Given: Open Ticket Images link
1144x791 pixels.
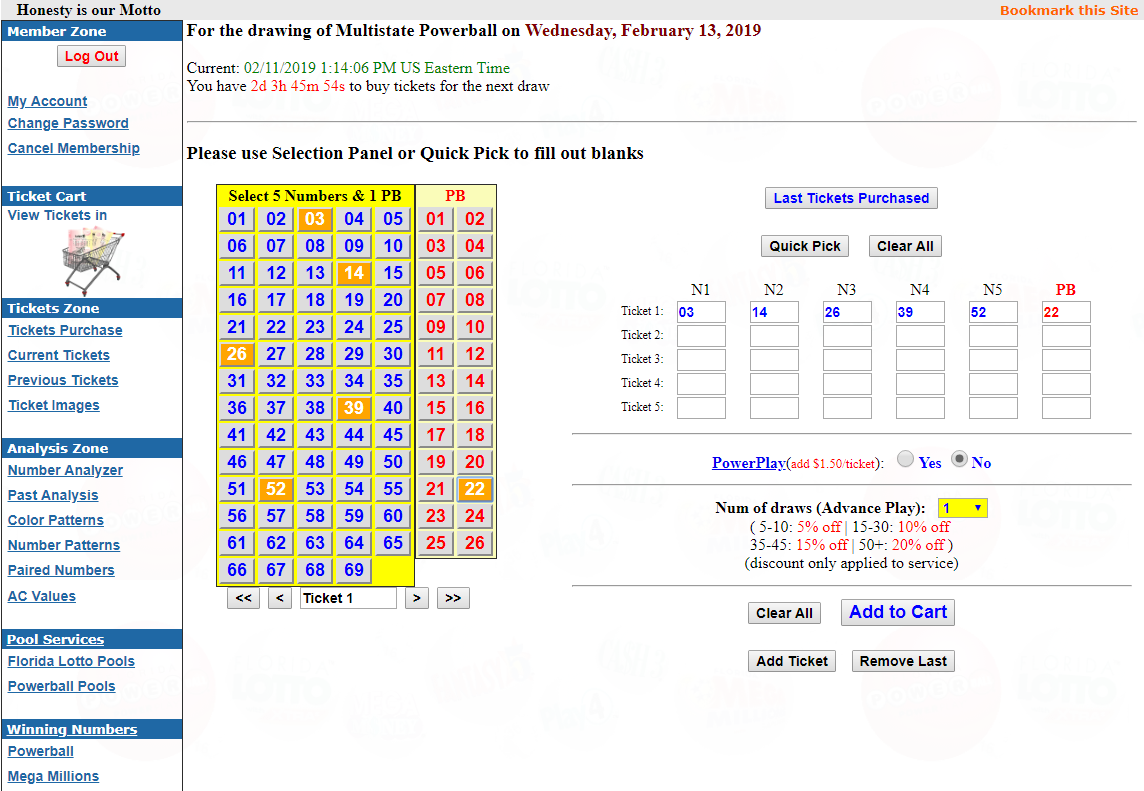Looking at the screenshot, I should pos(53,405).
